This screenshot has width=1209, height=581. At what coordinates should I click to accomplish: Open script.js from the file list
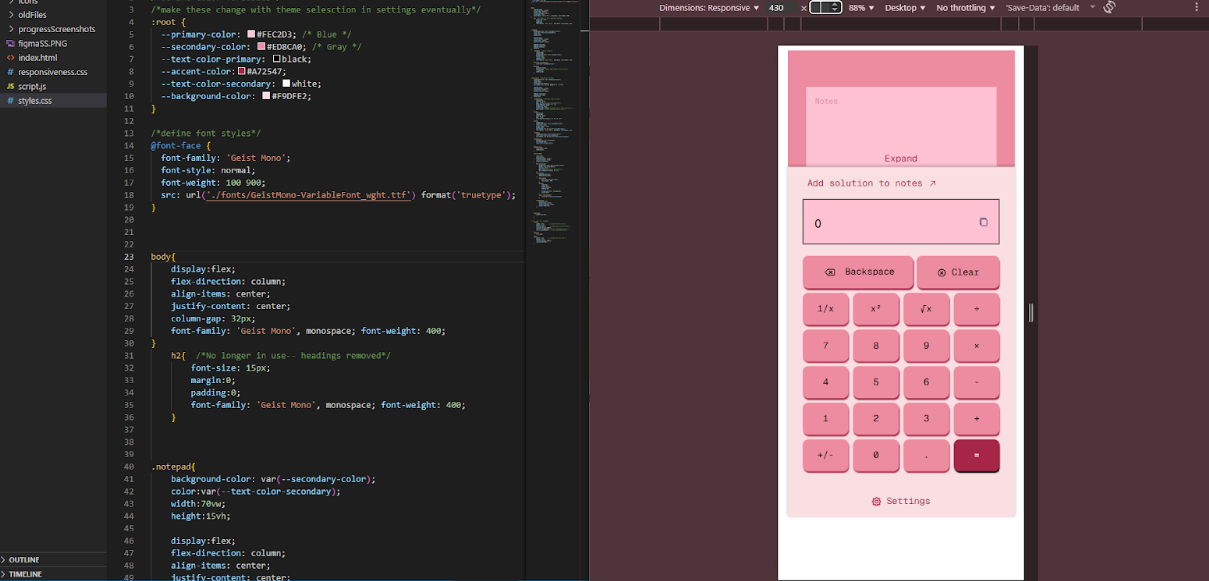tap(32, 87)
